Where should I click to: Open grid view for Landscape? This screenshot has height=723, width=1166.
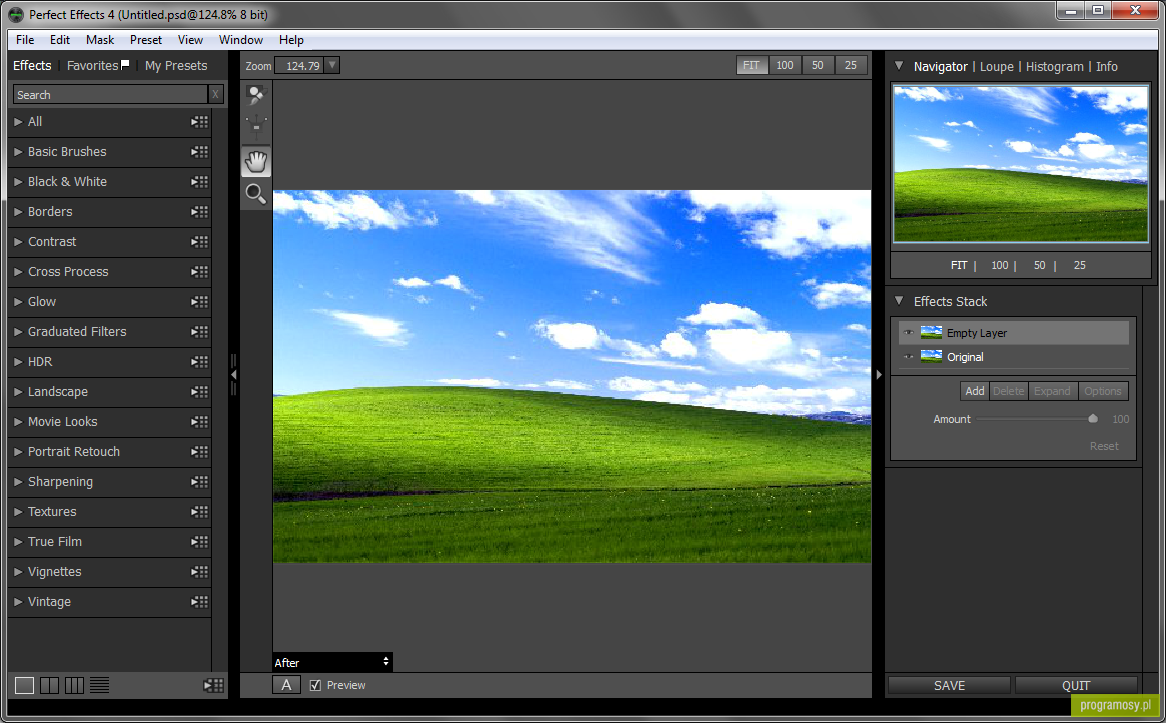pos(199,392)
